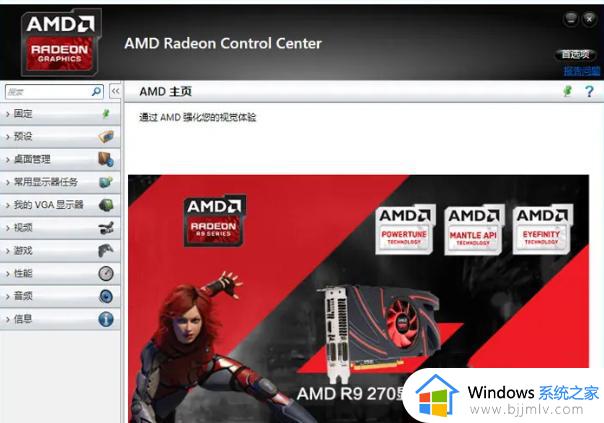Click the 信息 information icon
Viewport: 604px width, 423px height.
click(x=106, y=319)
